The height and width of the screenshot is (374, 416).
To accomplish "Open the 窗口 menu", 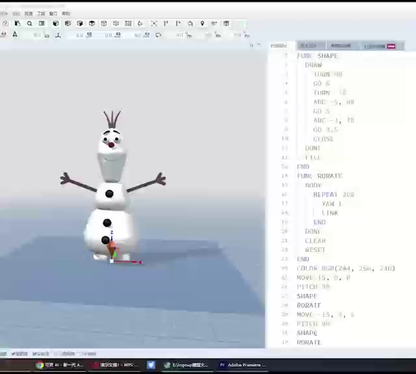I will click(53, 14).
